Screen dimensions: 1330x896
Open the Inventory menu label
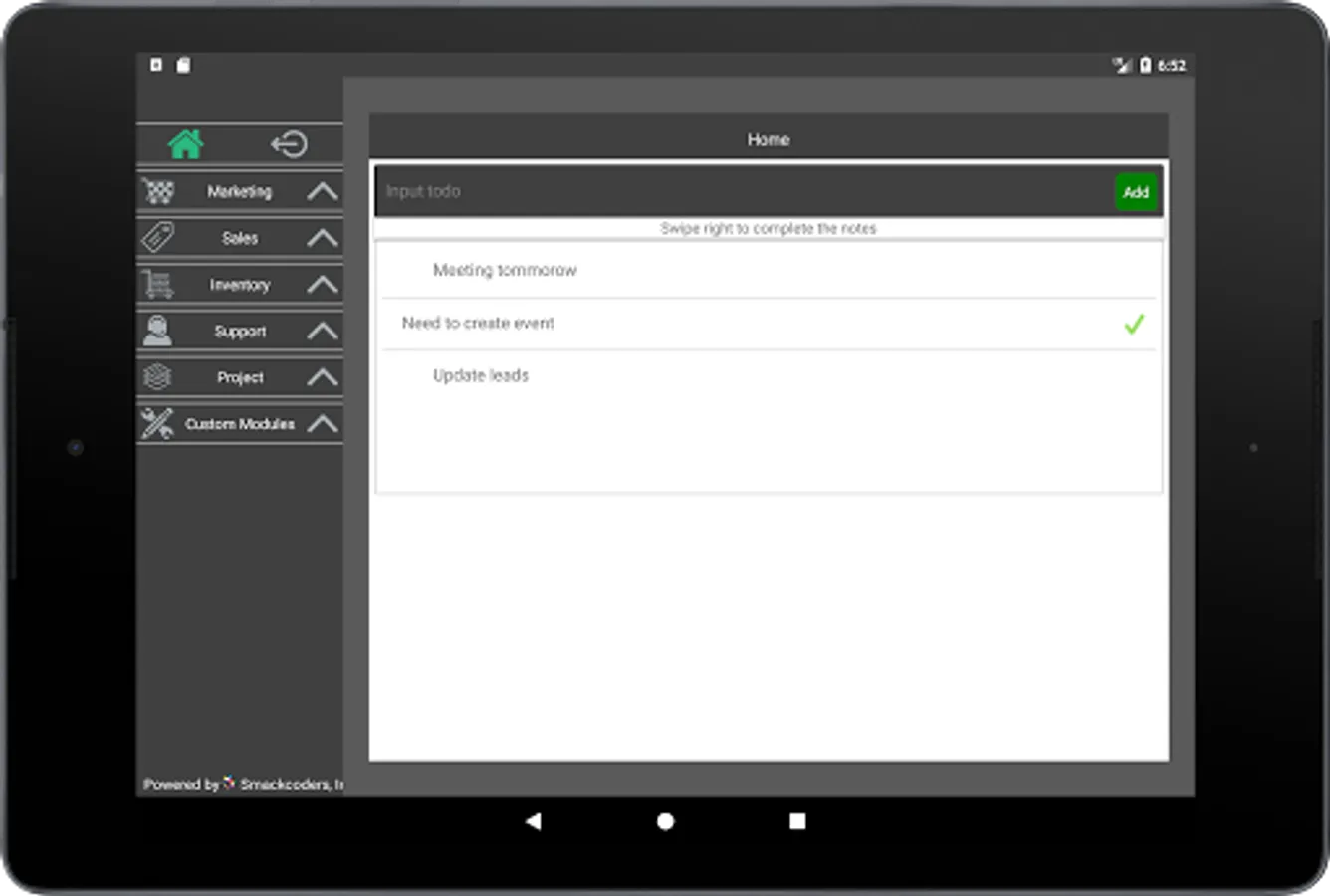point(240,285)
